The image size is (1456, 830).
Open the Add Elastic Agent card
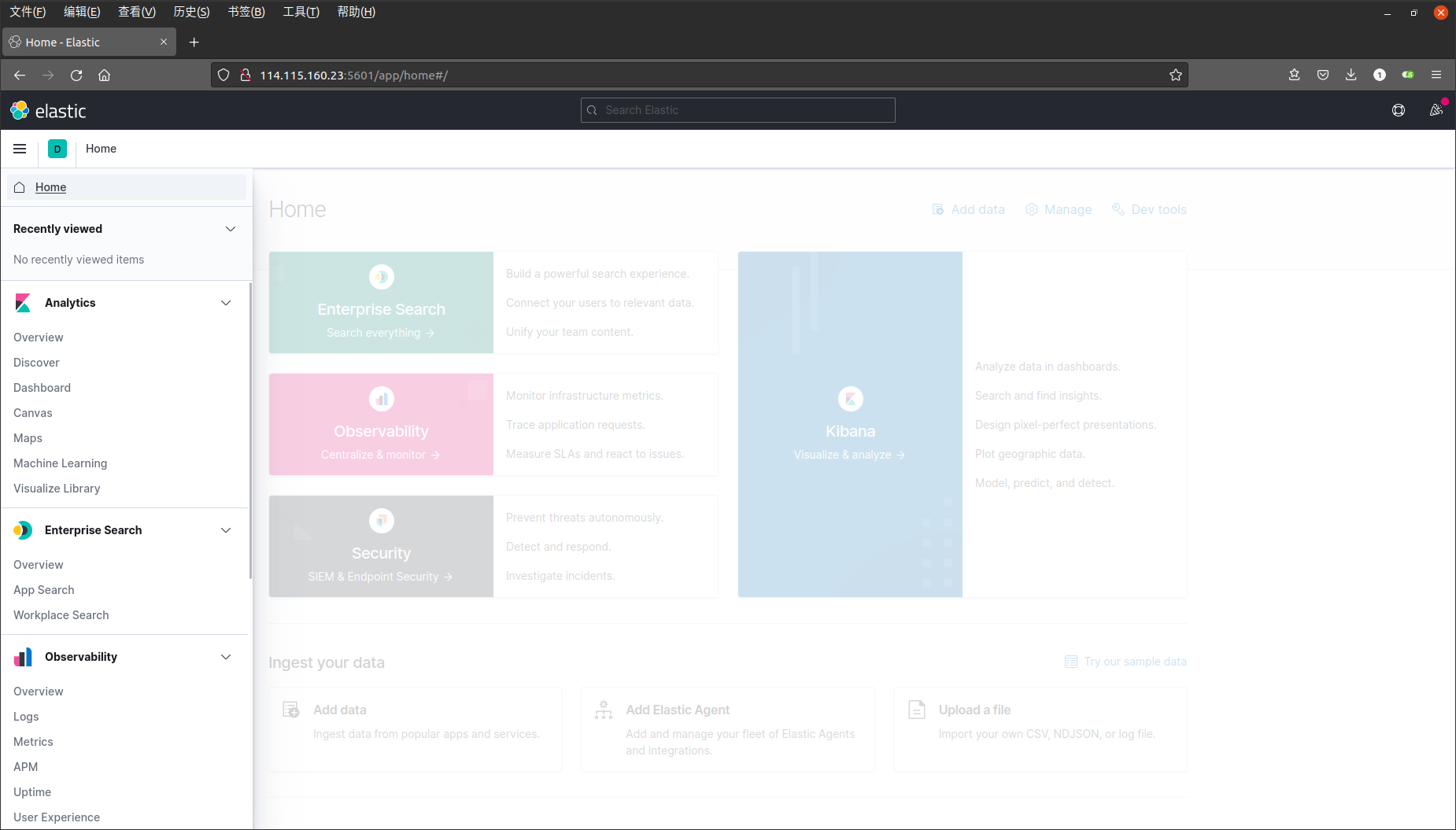point(727,729)
